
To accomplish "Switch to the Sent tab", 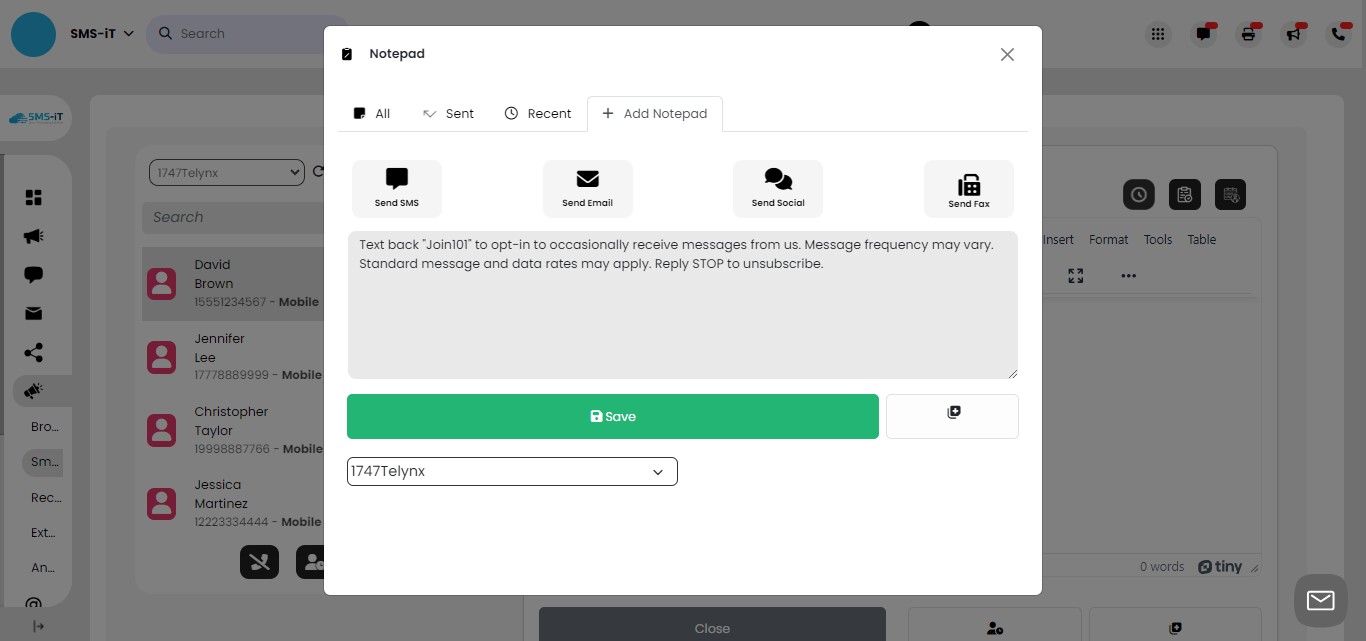I will (x=448, y=114).
